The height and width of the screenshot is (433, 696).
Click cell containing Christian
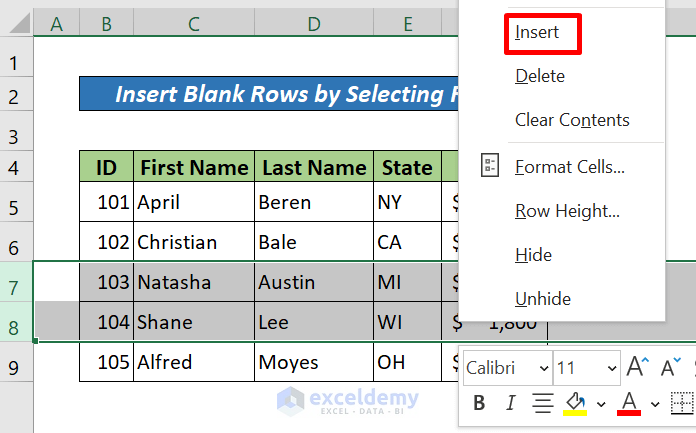click(194, 242)
